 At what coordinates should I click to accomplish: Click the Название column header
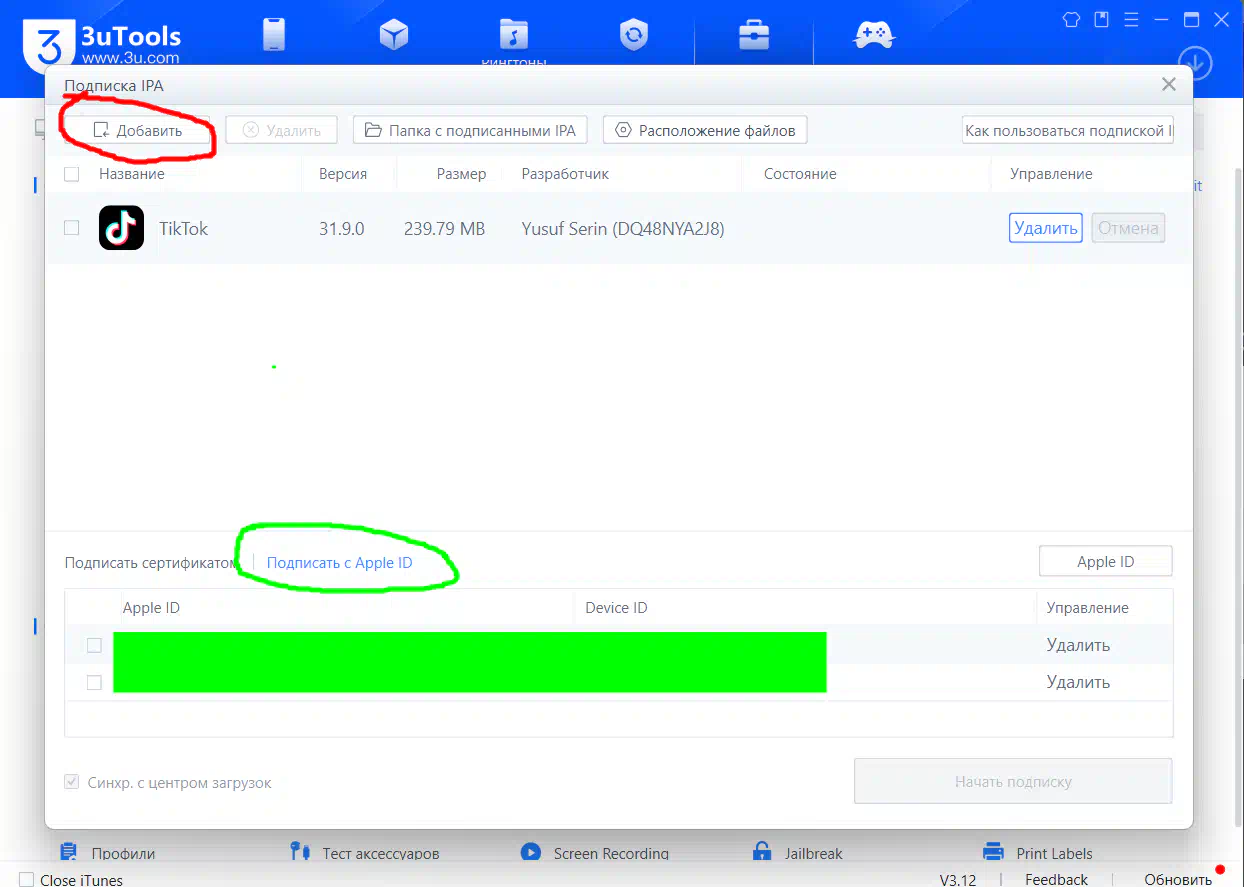pyautogui.click(x=132, y=174)
